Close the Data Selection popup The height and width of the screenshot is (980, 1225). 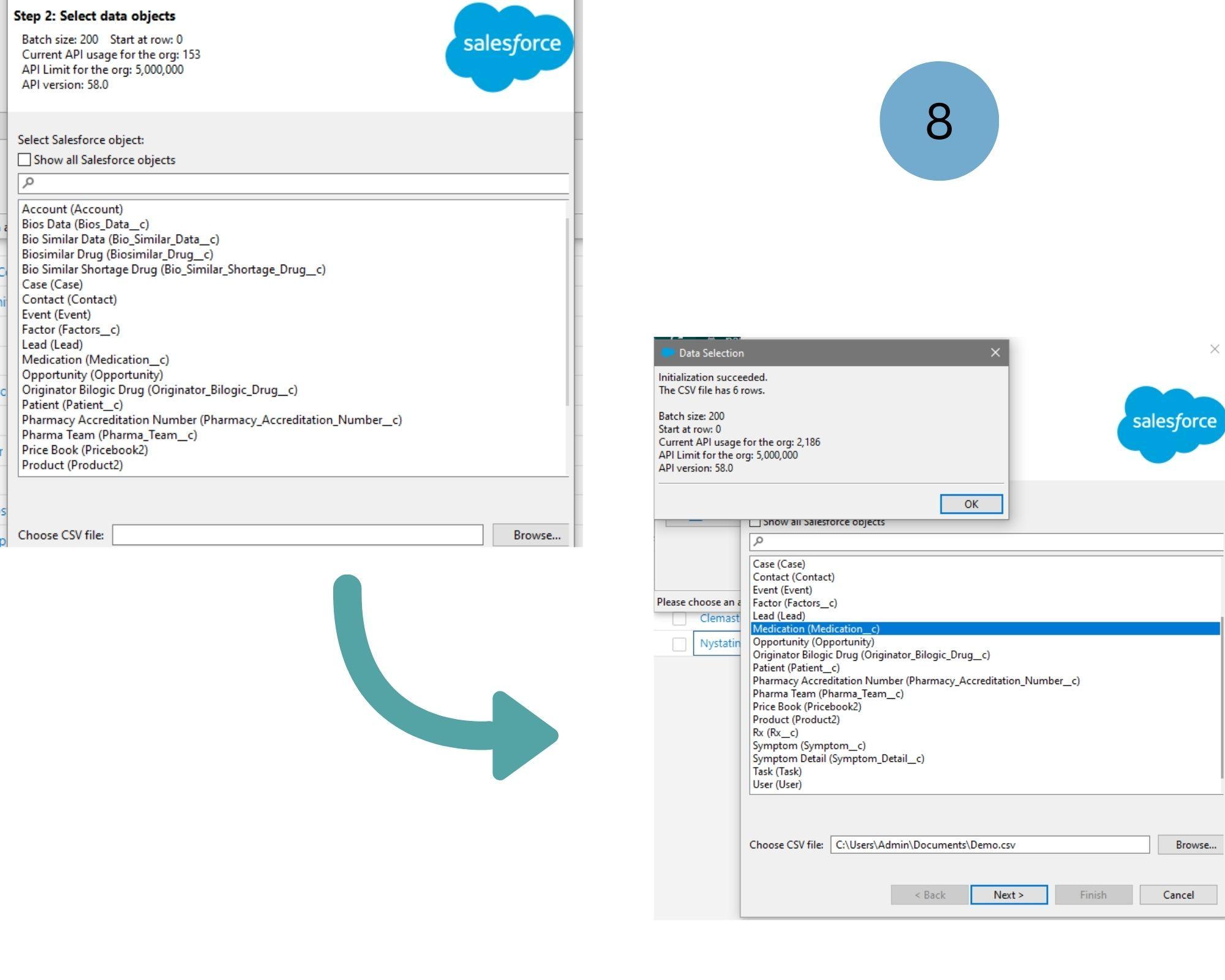pos(995,352)
